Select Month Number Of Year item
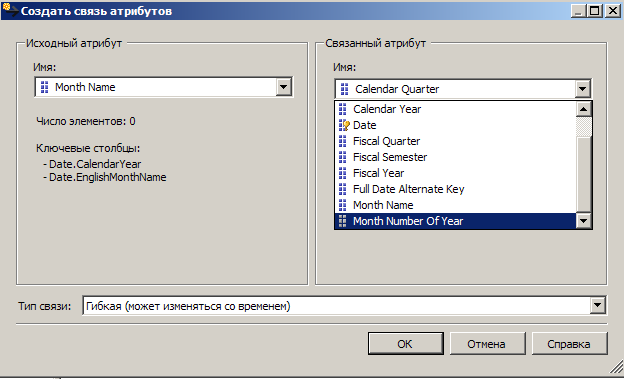This screenshot has width=624, height=379. 456,221
